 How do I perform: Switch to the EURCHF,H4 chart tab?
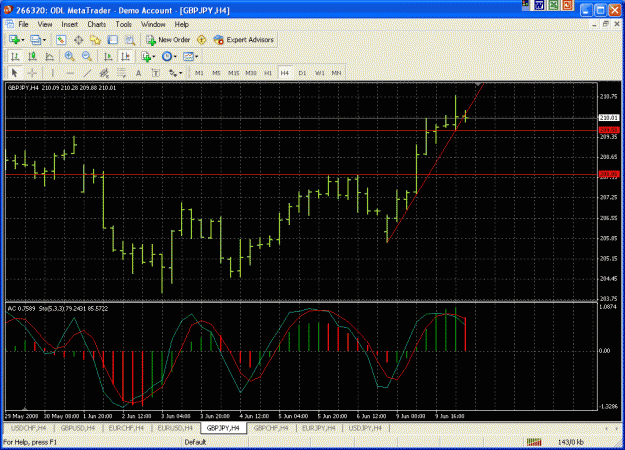coord(126,428)
